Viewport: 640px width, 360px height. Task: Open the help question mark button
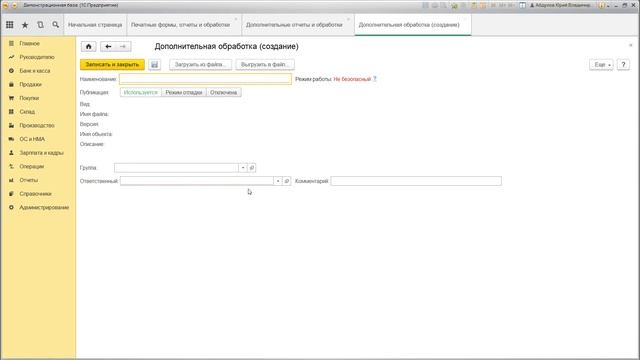(x=623, y=64)
